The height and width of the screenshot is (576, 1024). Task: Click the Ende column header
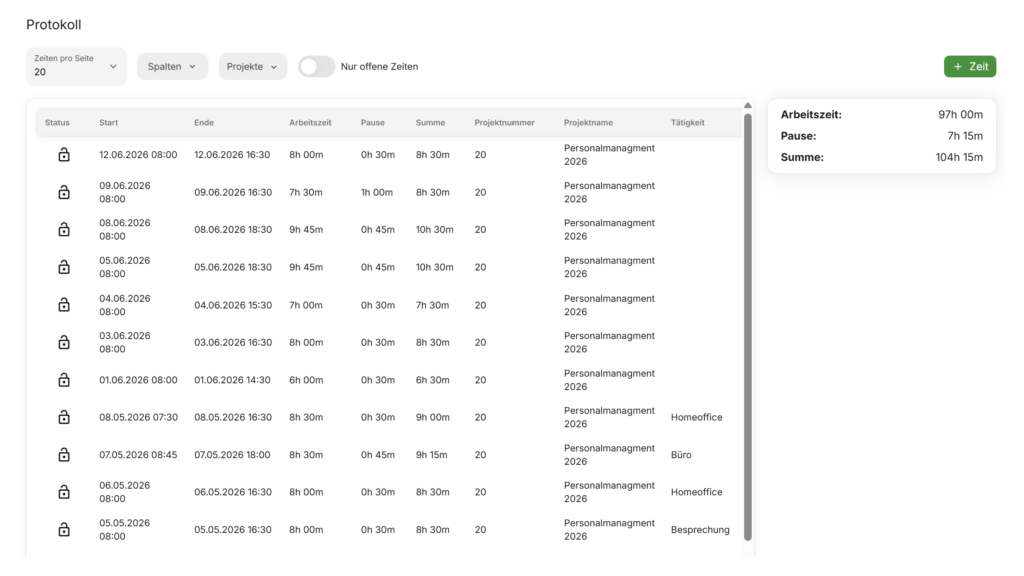[204, 123]
